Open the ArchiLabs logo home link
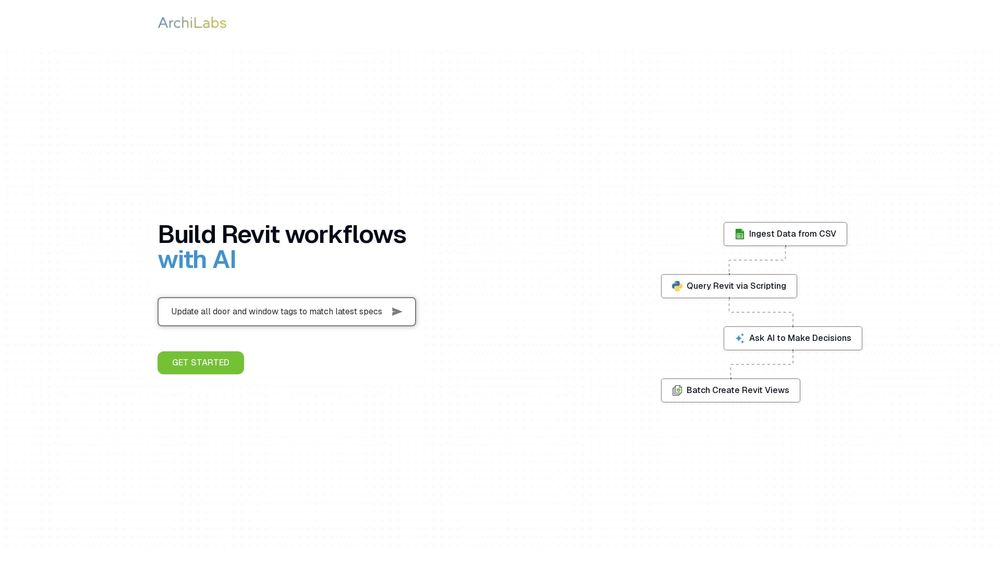This screenshot has width=1000, height=563. click(192, 23)
